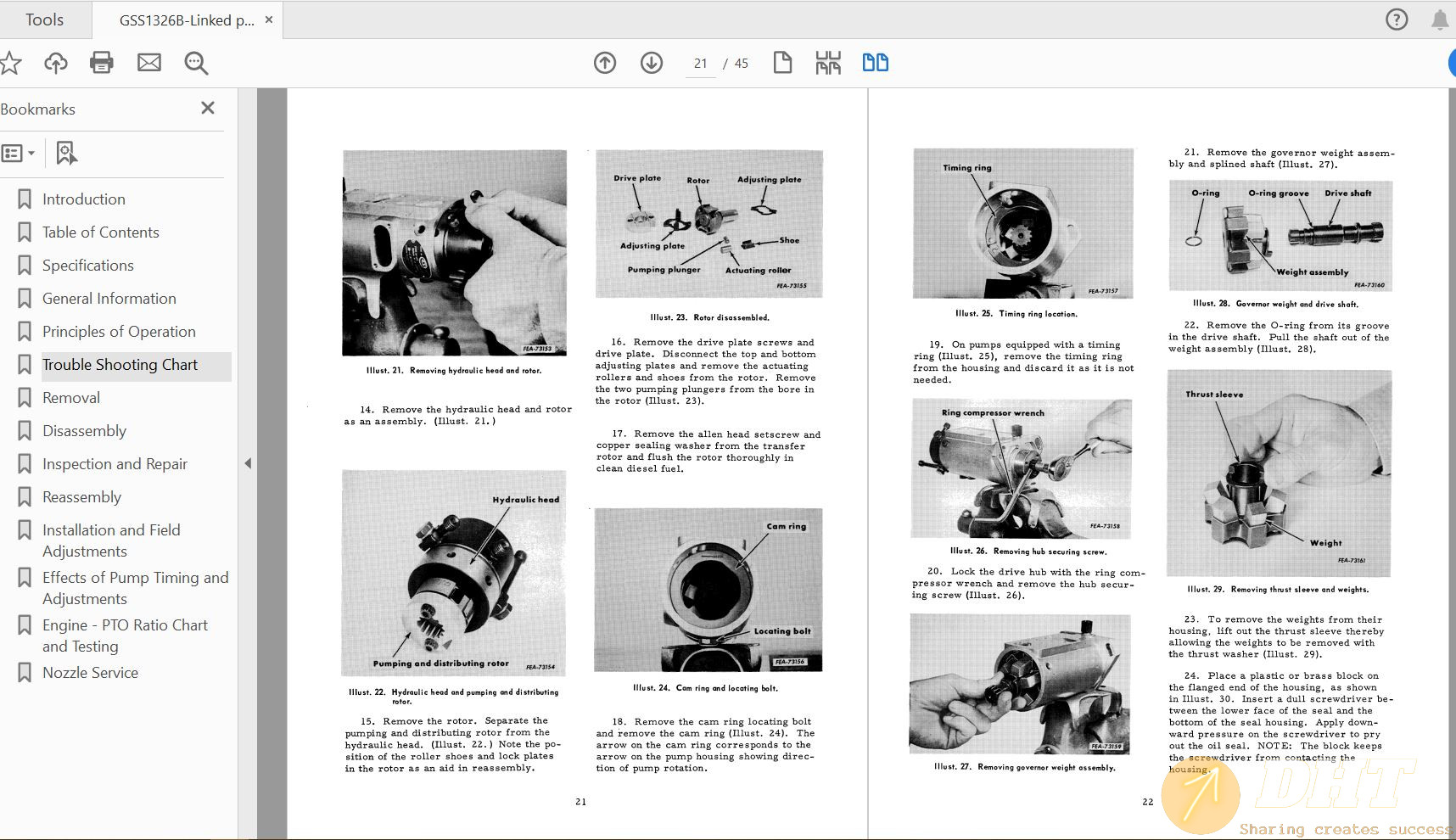Click the page number input field
1456x840 pixels.
tap(700, 64)
